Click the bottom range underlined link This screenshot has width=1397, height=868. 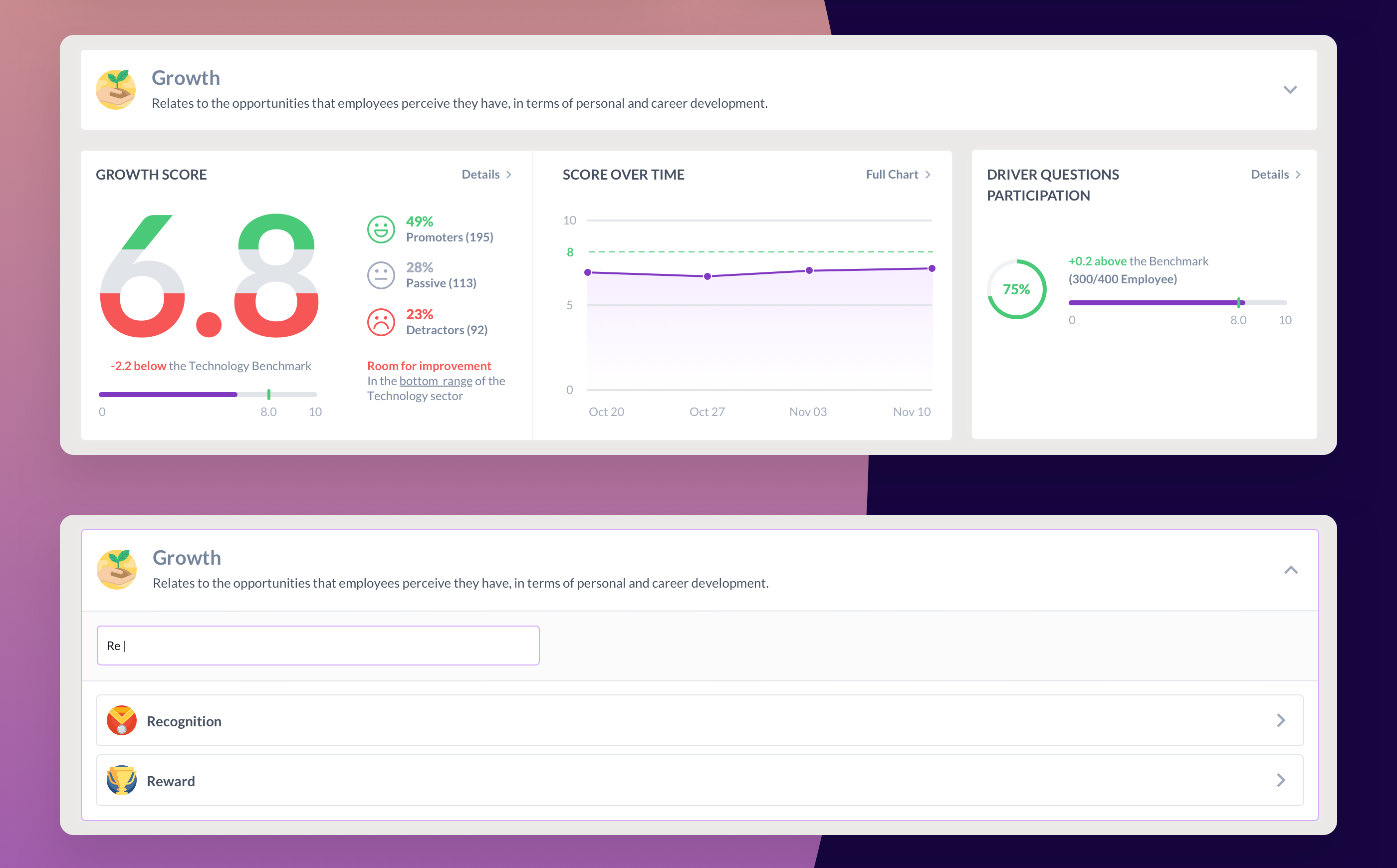point(435,381)
